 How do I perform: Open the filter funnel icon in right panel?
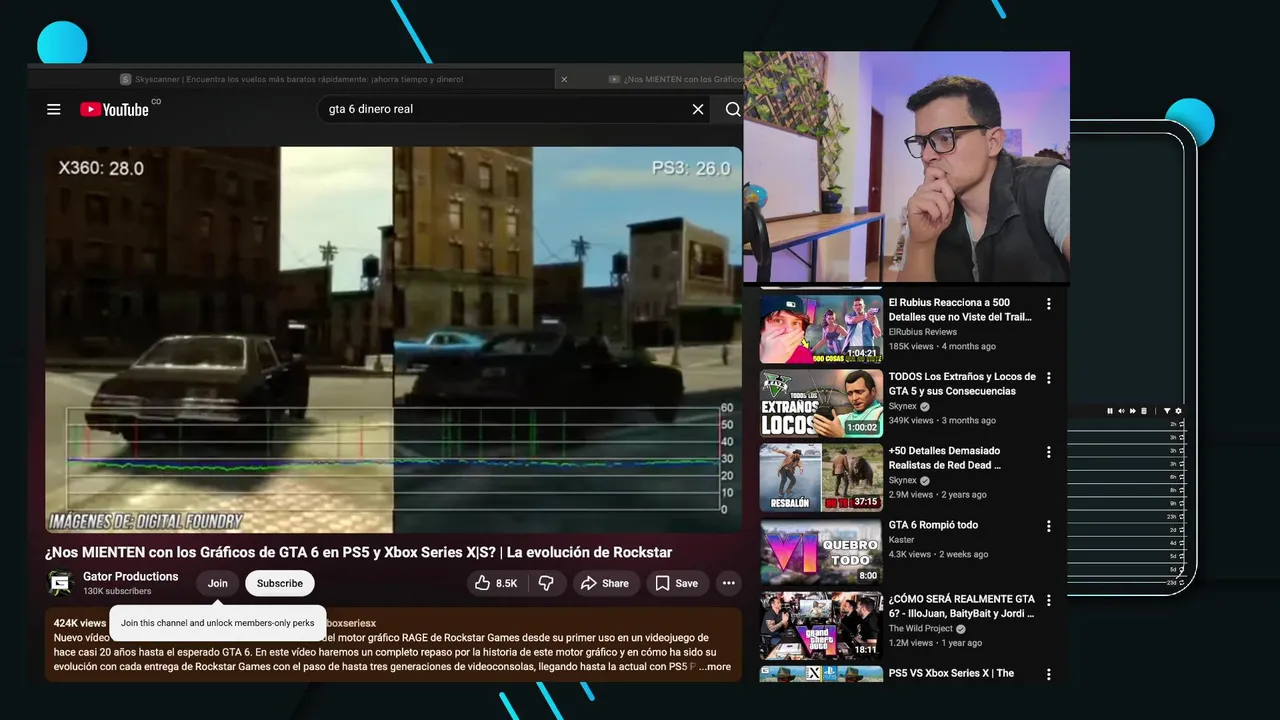tap(1167, 411)
